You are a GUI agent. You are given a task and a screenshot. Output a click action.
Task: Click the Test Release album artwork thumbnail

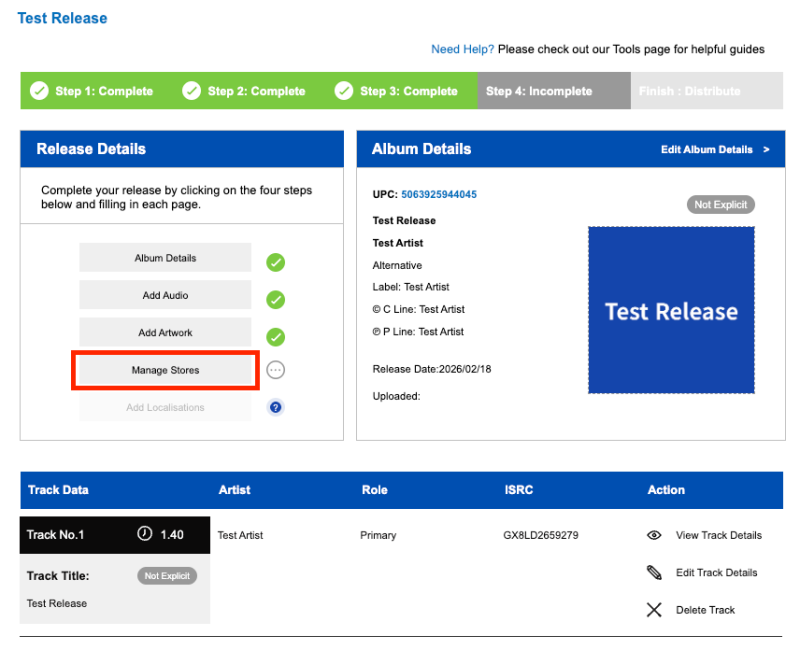(671, 310)
